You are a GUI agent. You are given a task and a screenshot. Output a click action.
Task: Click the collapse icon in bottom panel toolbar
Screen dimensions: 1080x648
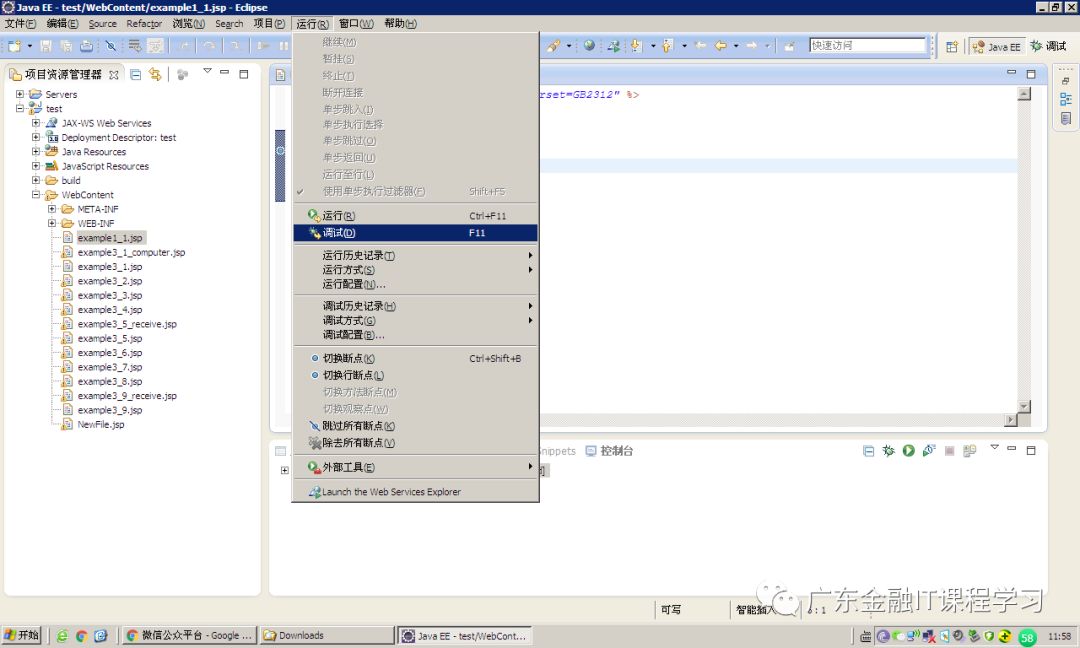coord(869,451)
